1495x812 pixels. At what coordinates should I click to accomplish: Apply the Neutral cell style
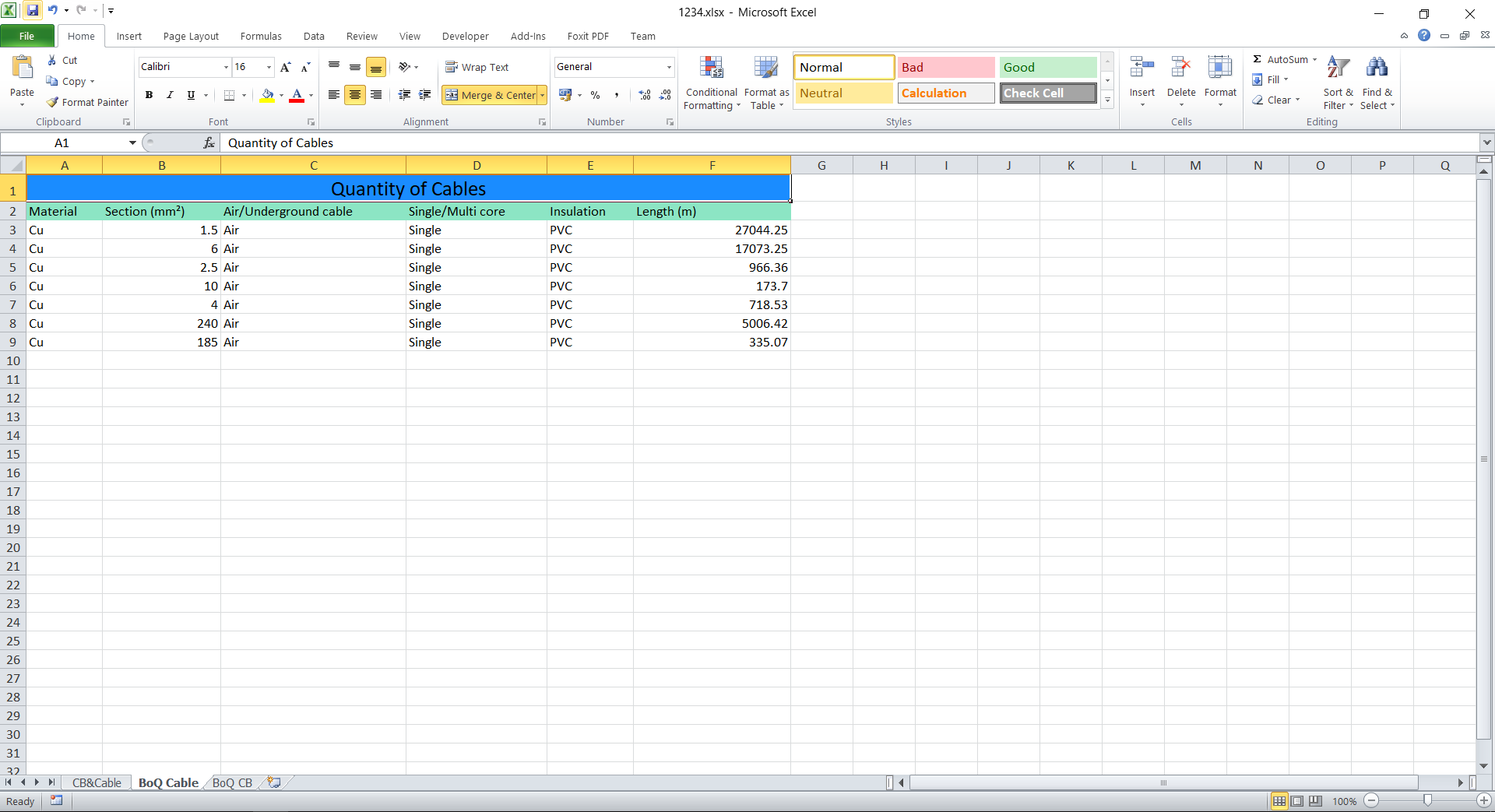(x=844, y=93)
